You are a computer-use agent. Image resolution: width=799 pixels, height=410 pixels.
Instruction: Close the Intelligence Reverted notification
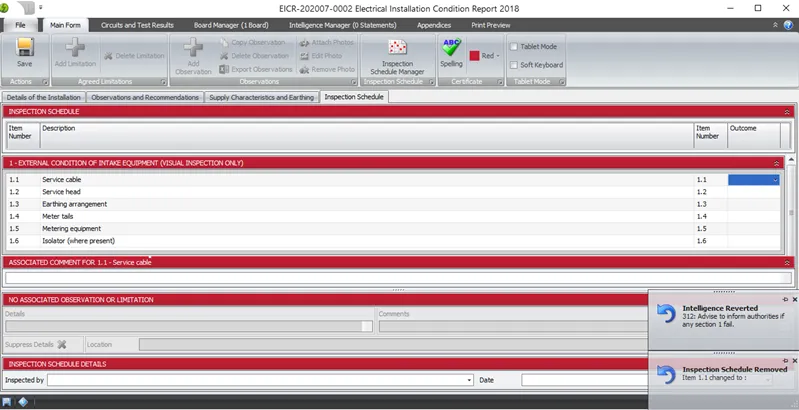794,299
